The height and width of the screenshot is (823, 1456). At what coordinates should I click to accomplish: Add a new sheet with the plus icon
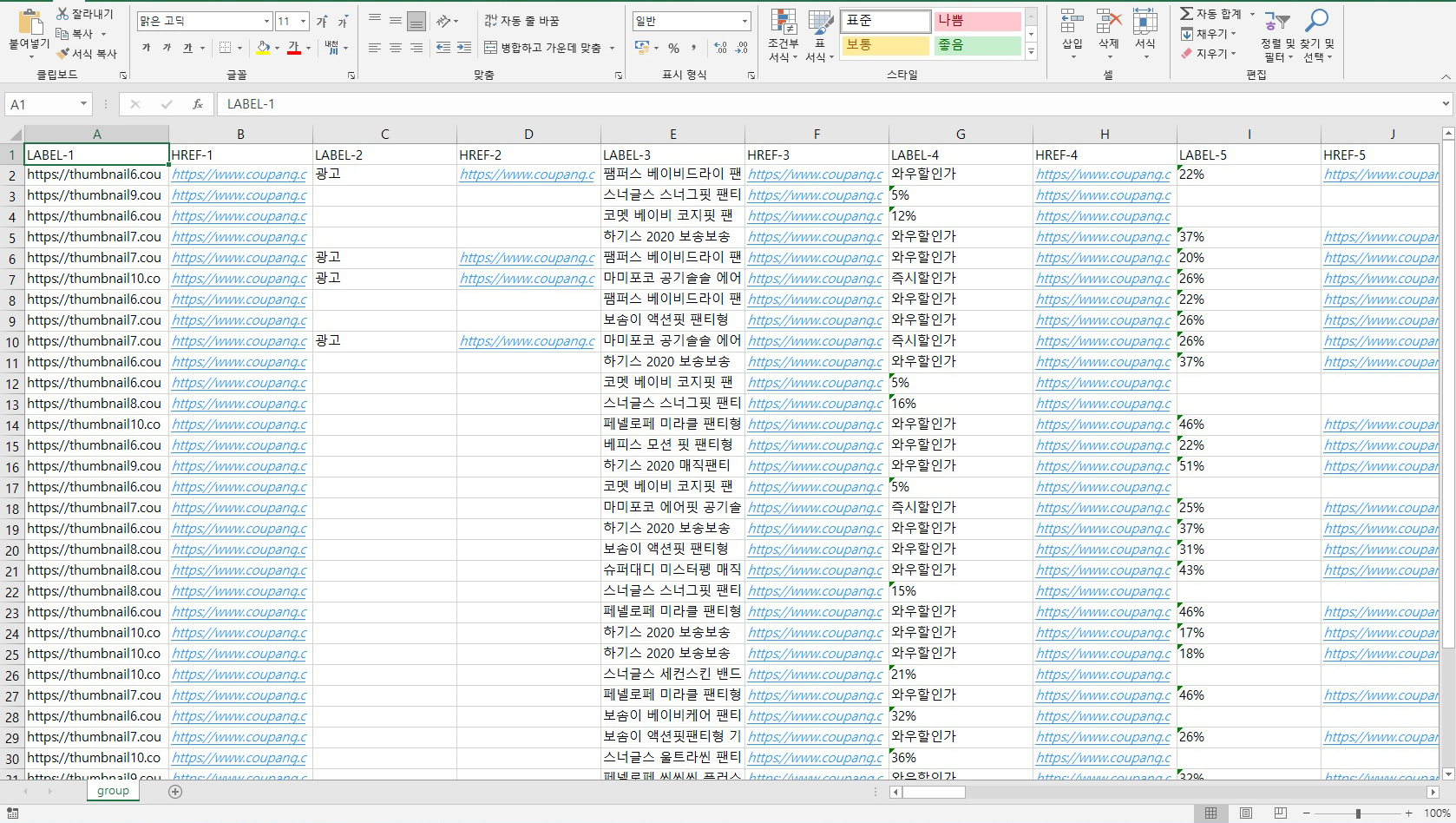pos(175,791)
